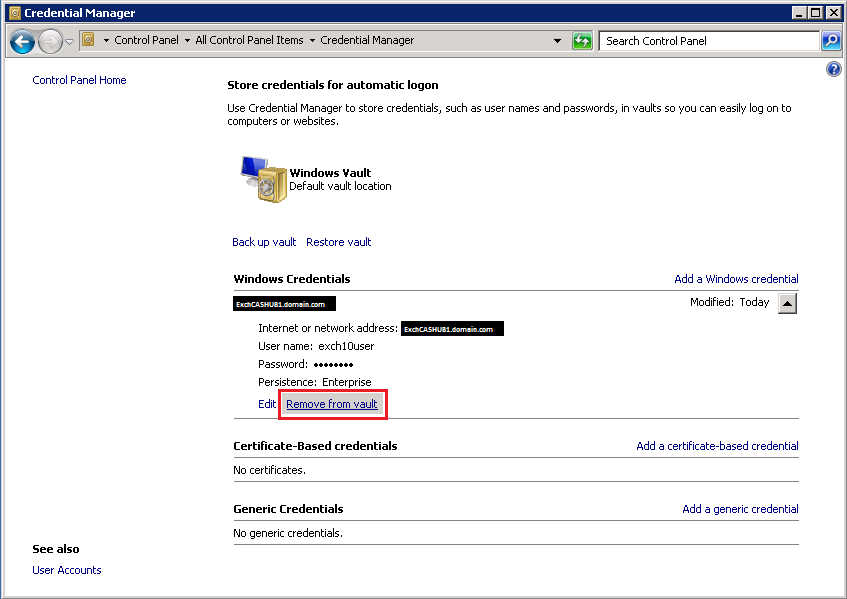This screenshot has width=847, height=599.
Task: Click the search magnifier icon
Action: (830, 41)
